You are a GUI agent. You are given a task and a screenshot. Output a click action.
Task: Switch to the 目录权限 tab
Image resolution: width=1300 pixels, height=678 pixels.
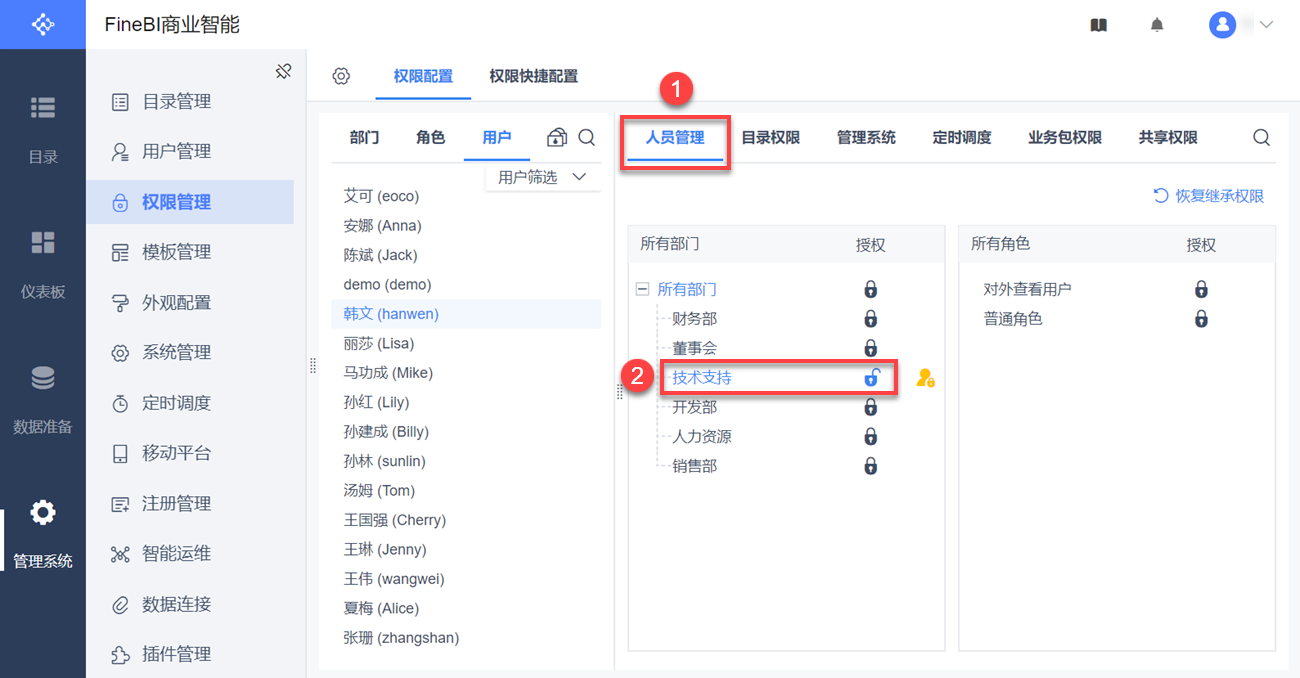tap(770, 138)
